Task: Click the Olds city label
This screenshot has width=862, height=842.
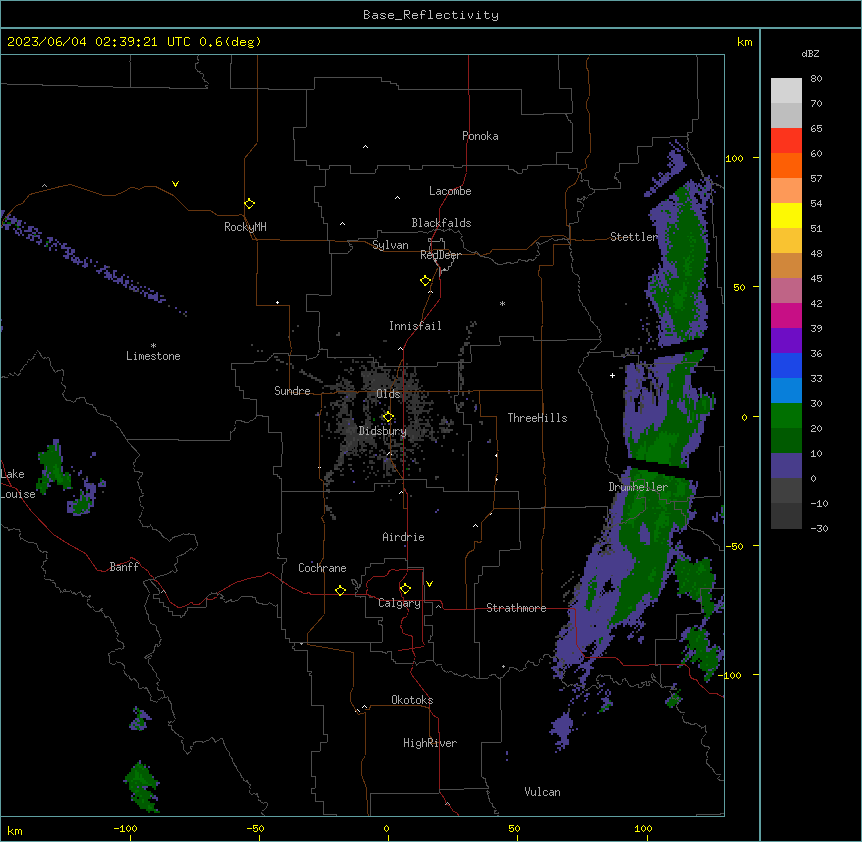Action: coord(388,394)
